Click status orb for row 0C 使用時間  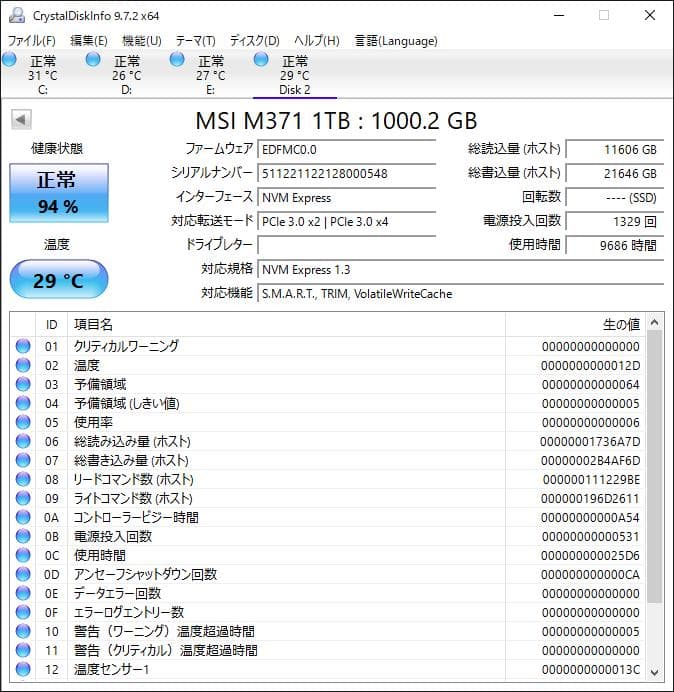pos(23,555)
